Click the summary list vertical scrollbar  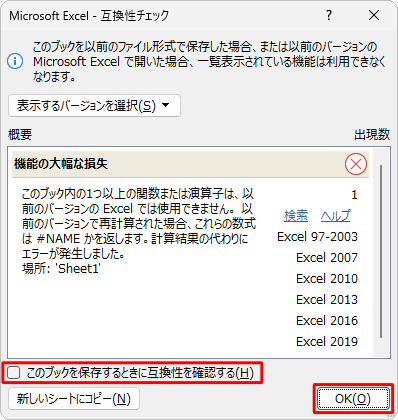(381, 252)
